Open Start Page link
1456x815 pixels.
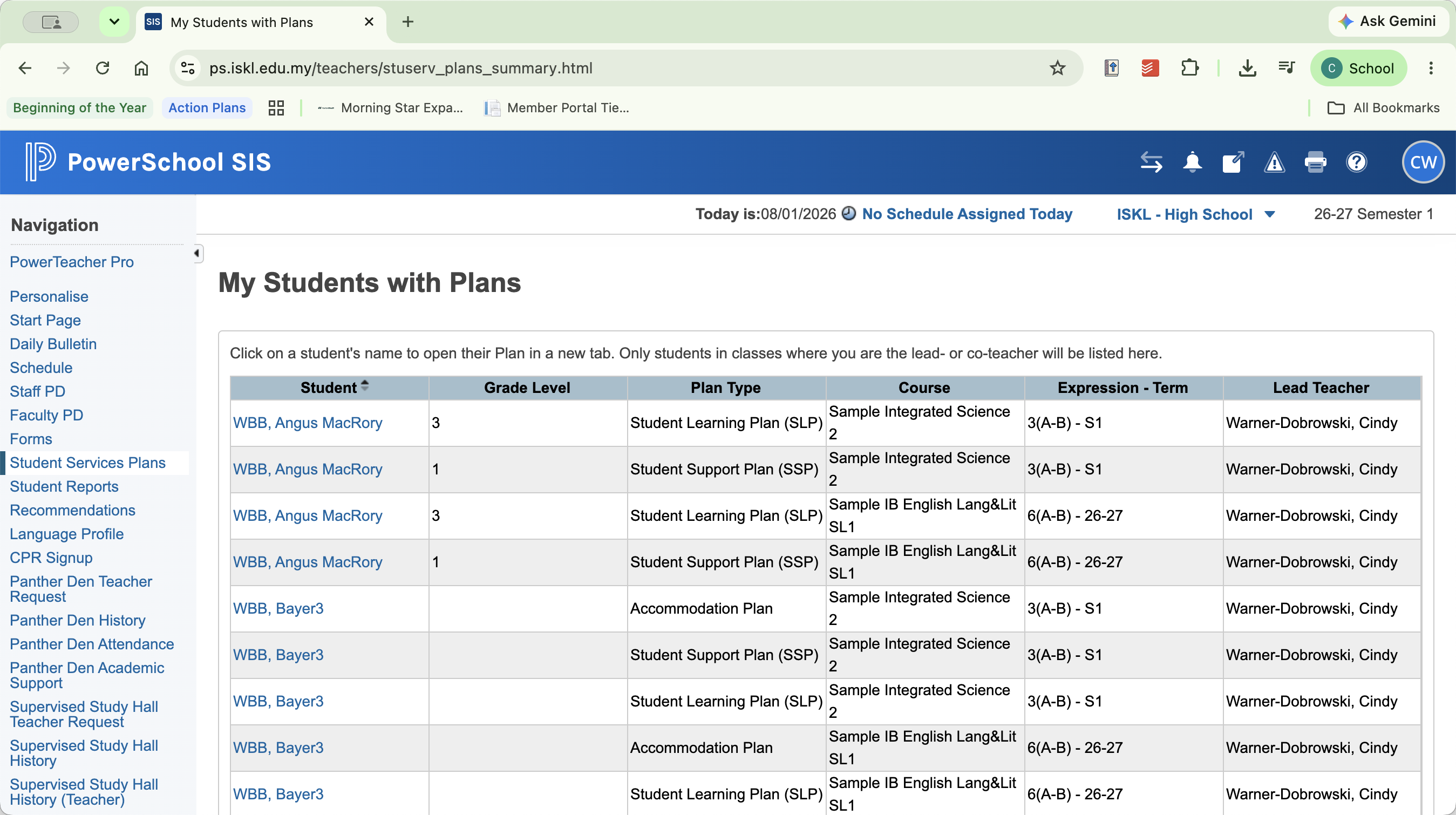(45, 320)
